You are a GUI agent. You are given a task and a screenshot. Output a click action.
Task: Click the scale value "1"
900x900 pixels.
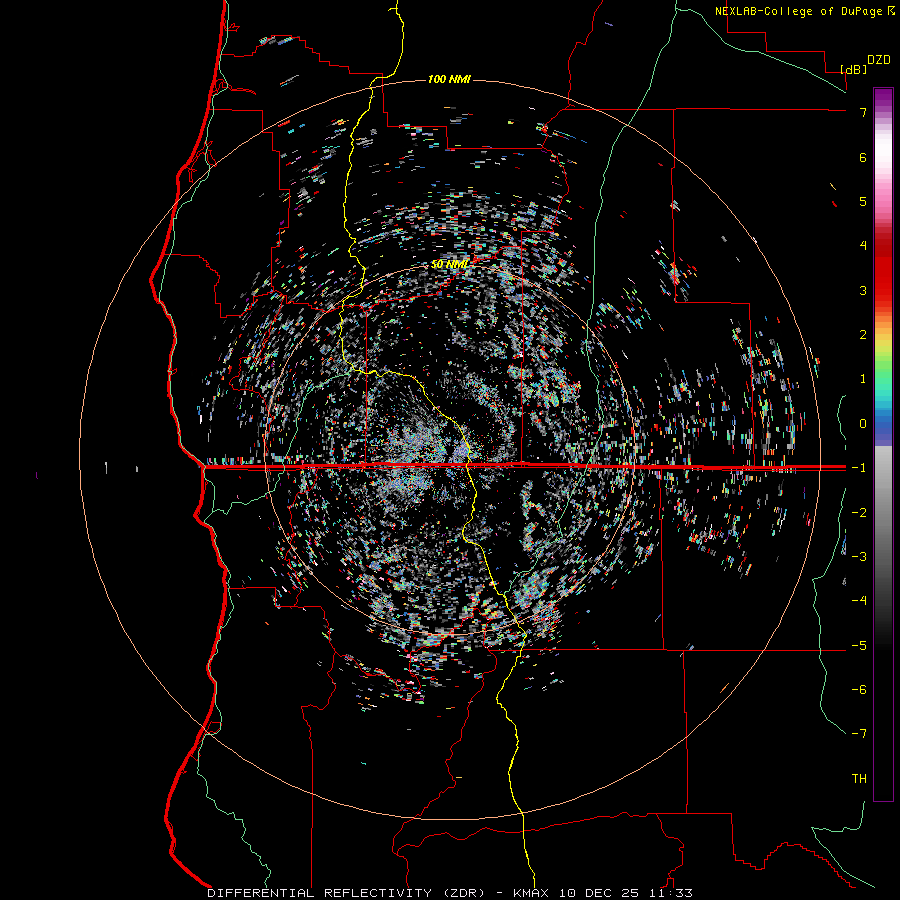coord(863,379)
